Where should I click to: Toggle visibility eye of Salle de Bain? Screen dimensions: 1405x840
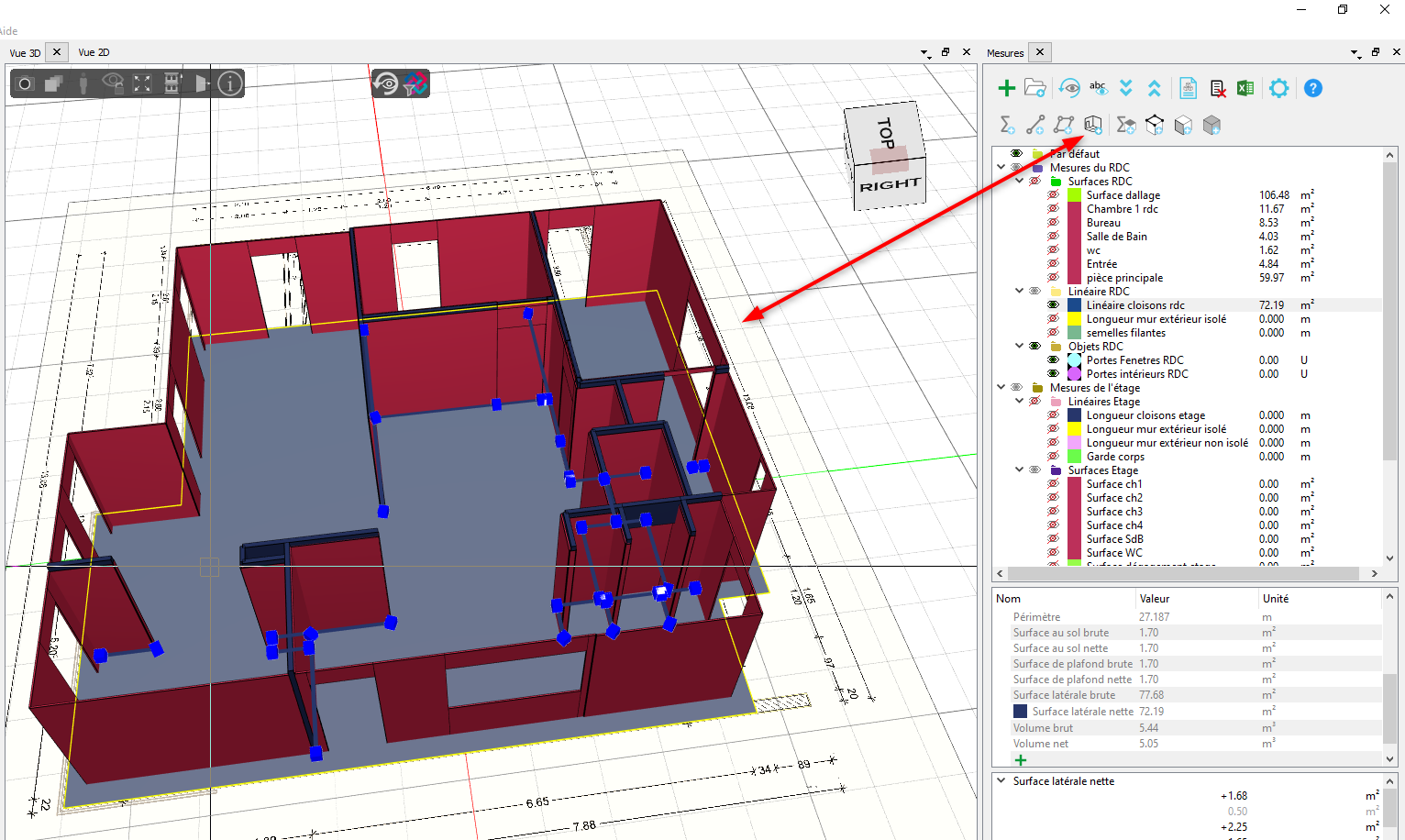click(1053, 236)
